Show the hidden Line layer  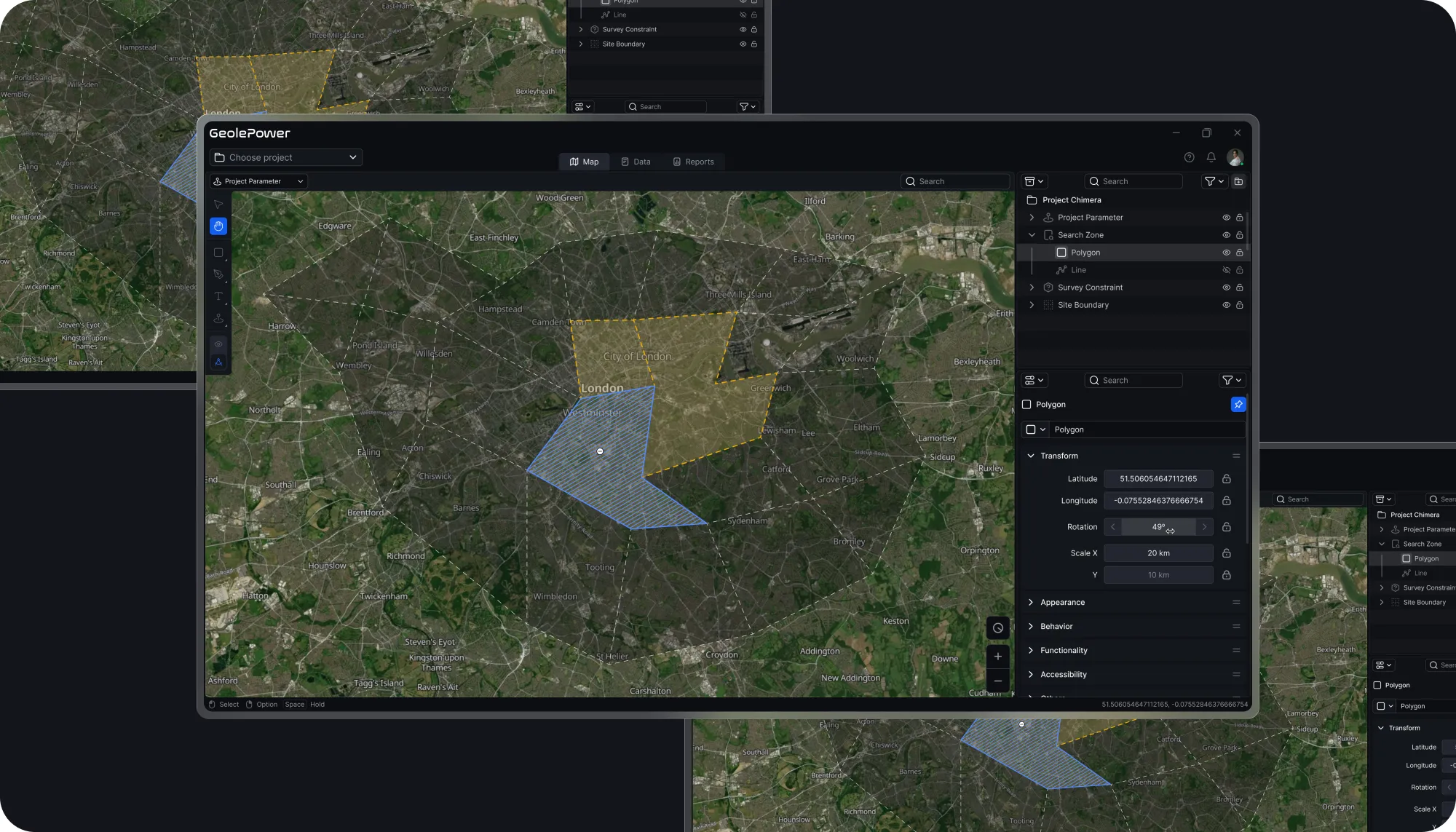pos(1226,270)
